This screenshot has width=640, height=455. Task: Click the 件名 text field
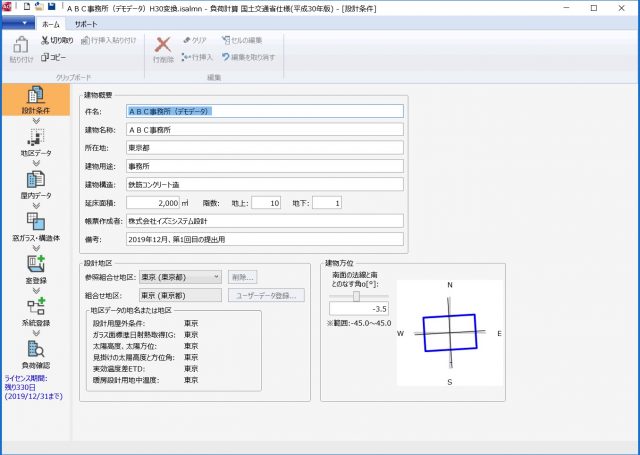point(264,111)
